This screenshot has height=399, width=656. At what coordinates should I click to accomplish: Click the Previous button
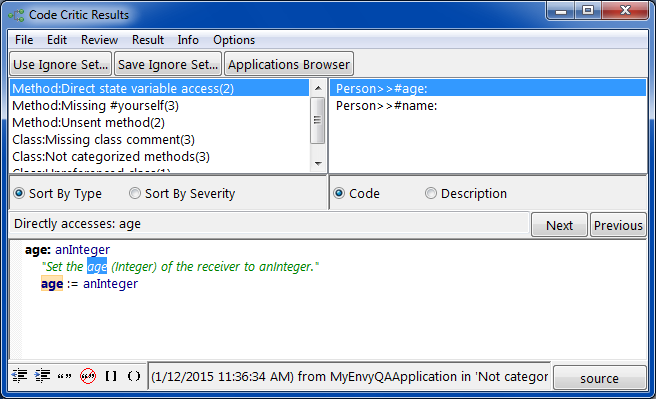pyautogui.click(x=618, y=225)
